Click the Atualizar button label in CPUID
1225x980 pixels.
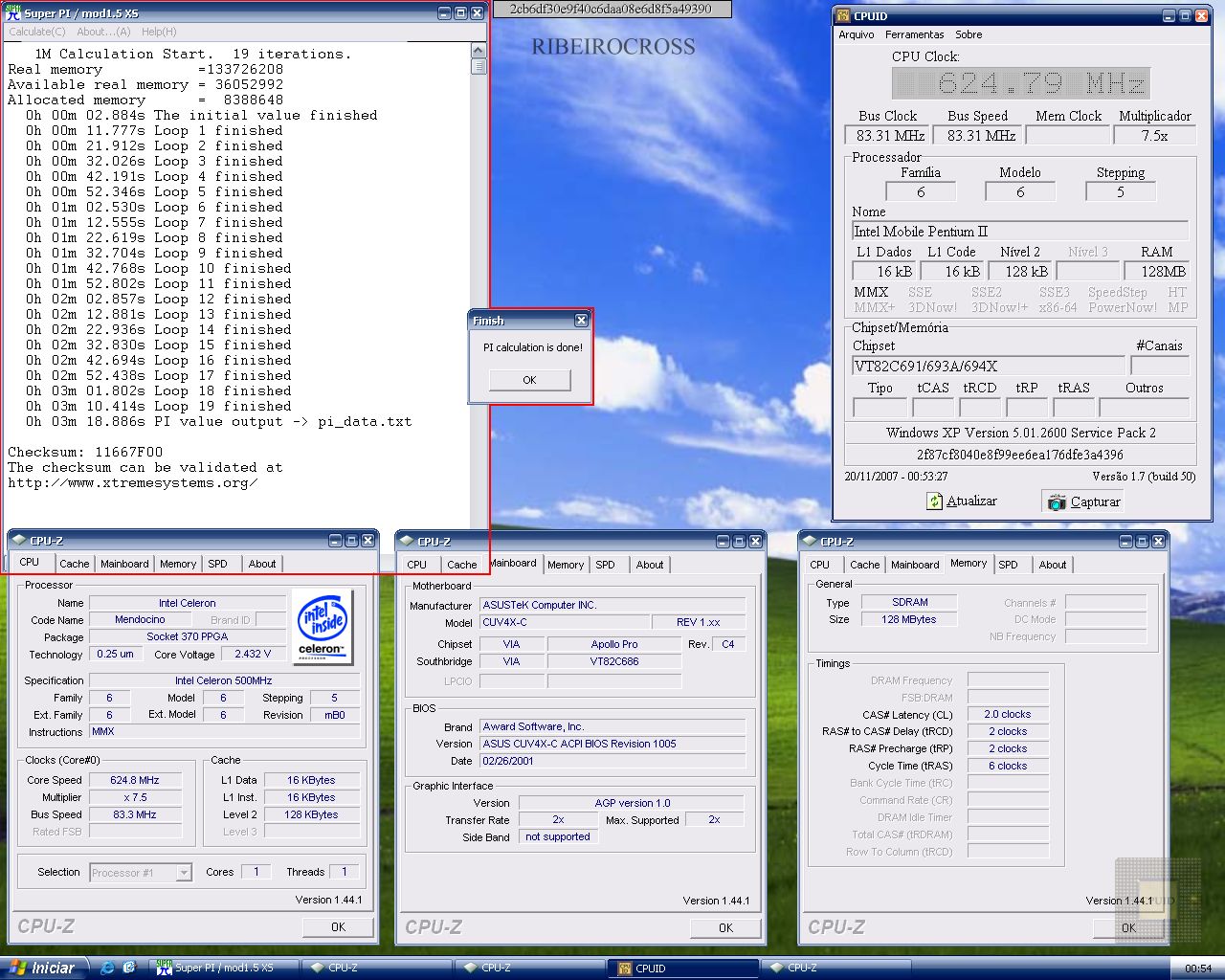(x=971, y=501)
